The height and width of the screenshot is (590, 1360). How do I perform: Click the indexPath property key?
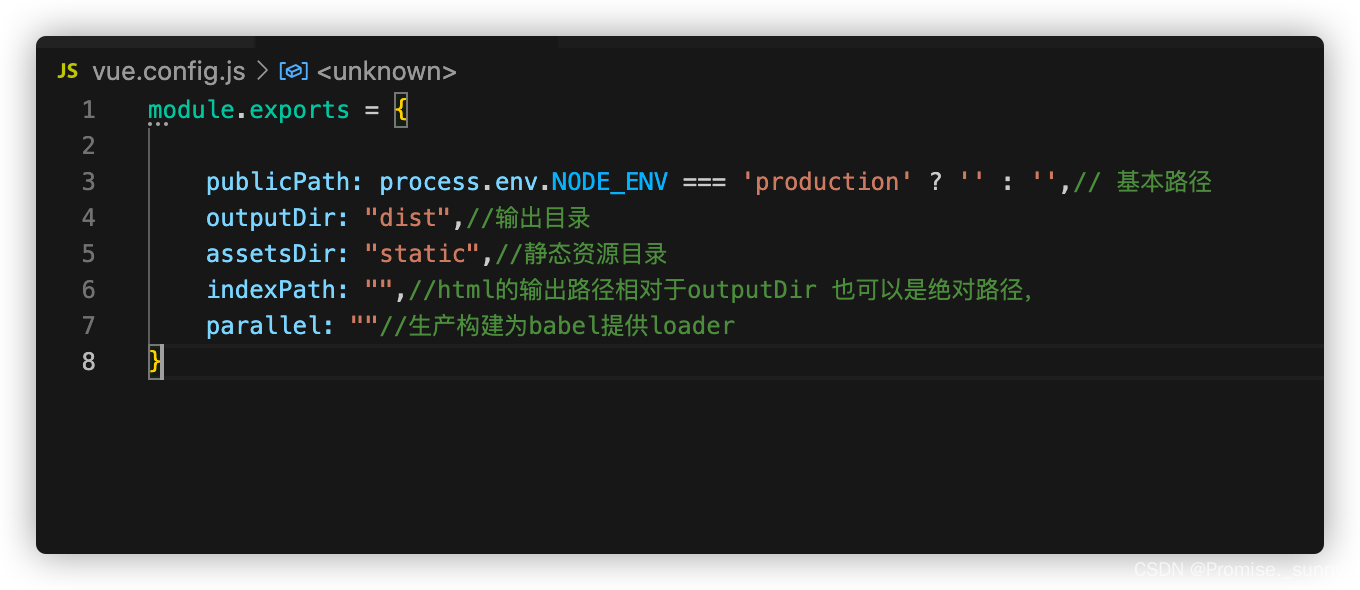pos(271,290)
